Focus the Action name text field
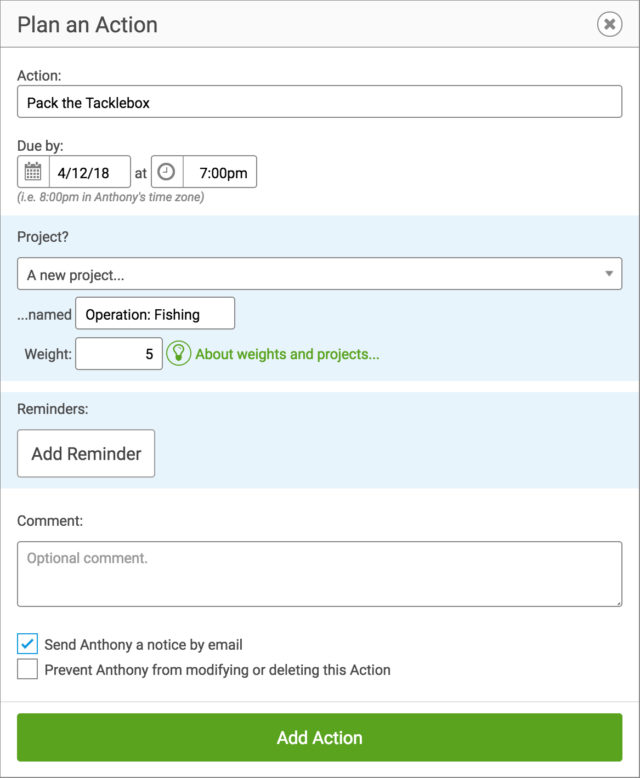This screenshot has height=778, width=640. click(320, 102)
